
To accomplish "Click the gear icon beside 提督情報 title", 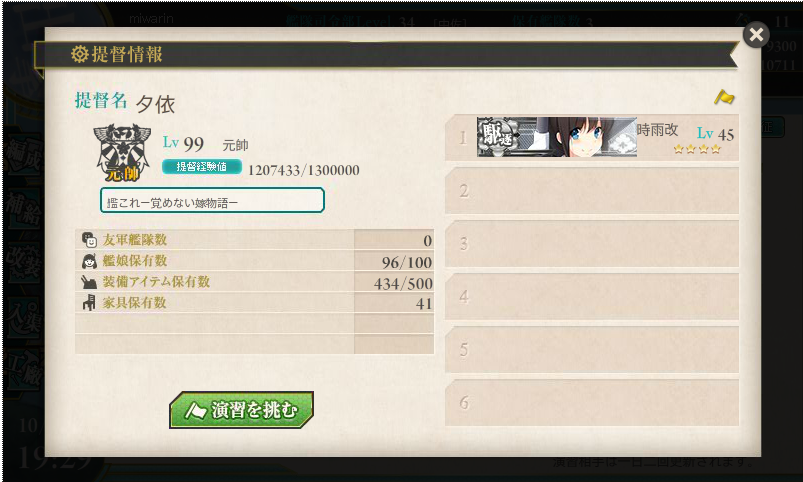I will click(x=79, y=54).
